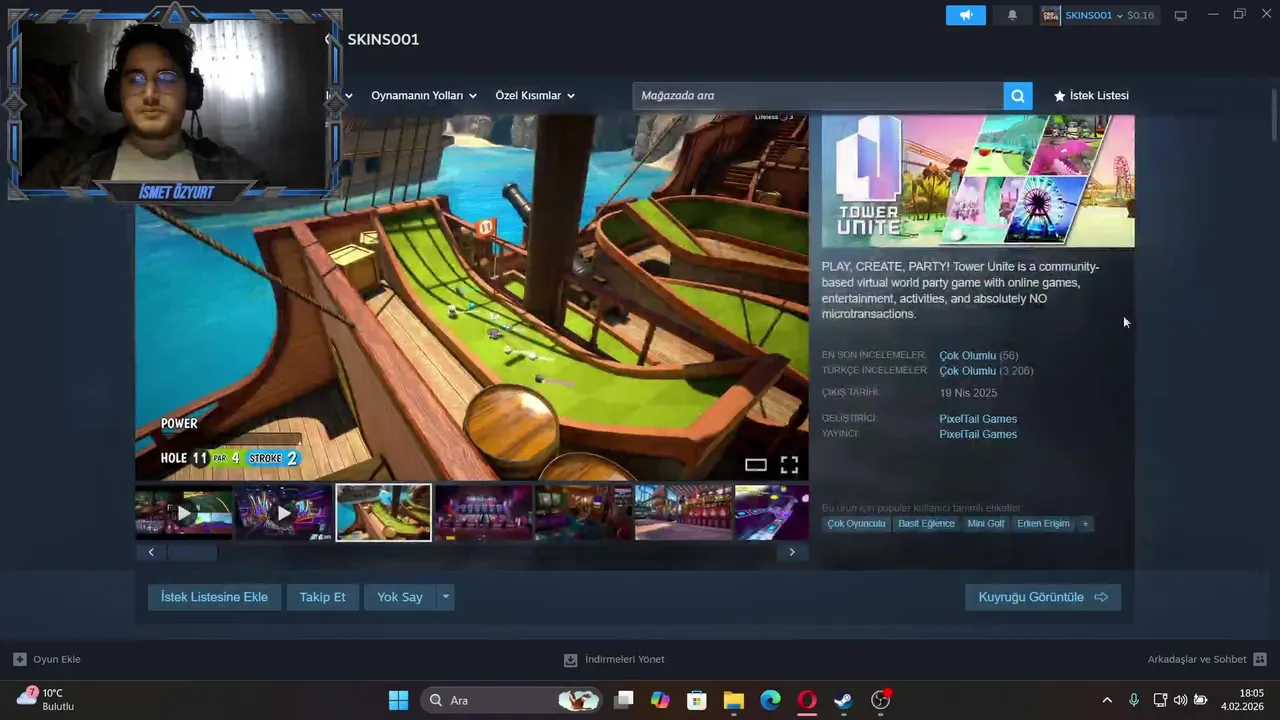Open Arkadaşlar ve Sohbet panel

pos(1207,660)
